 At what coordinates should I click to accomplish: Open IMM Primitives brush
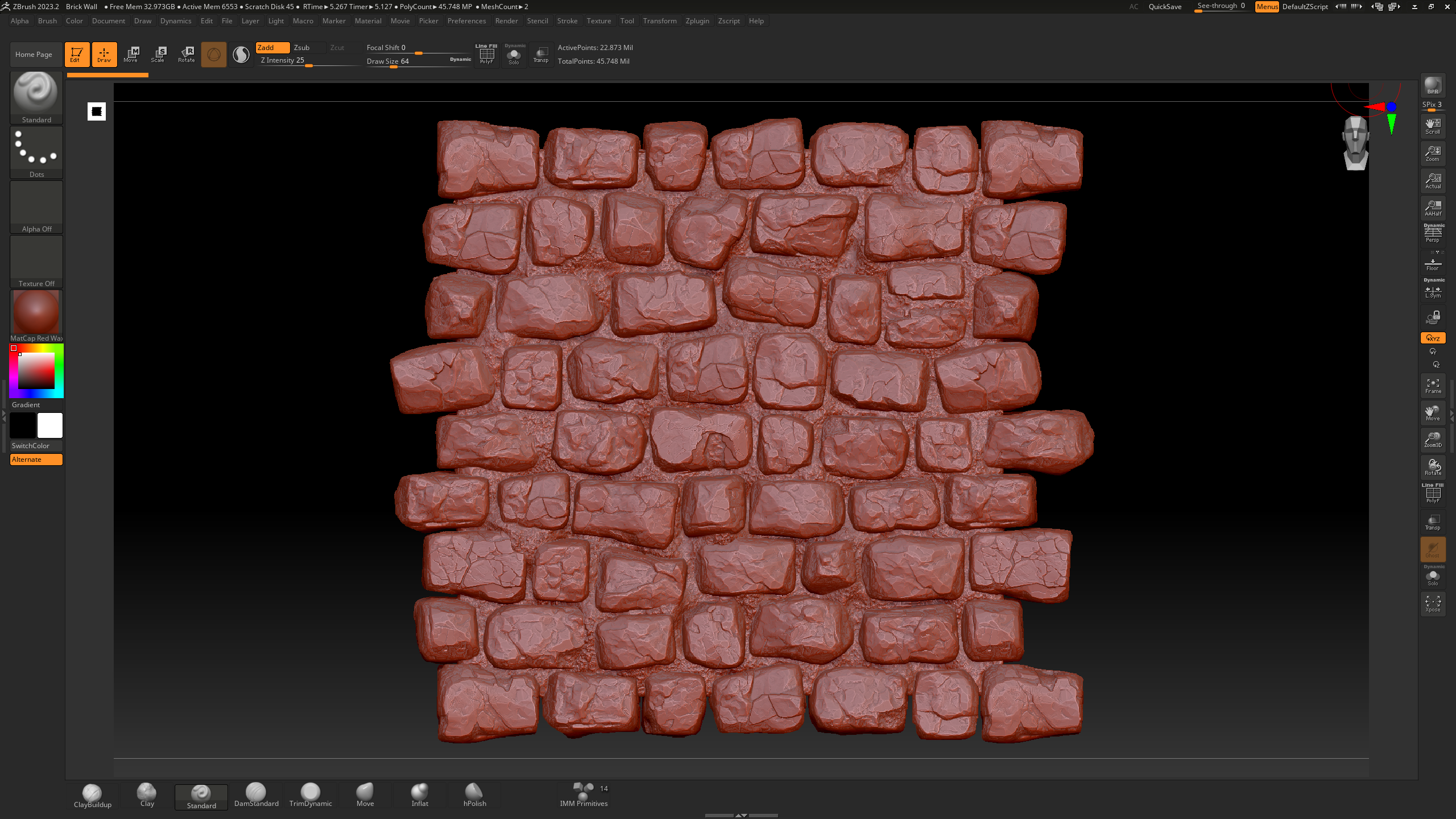coord(584,795)
